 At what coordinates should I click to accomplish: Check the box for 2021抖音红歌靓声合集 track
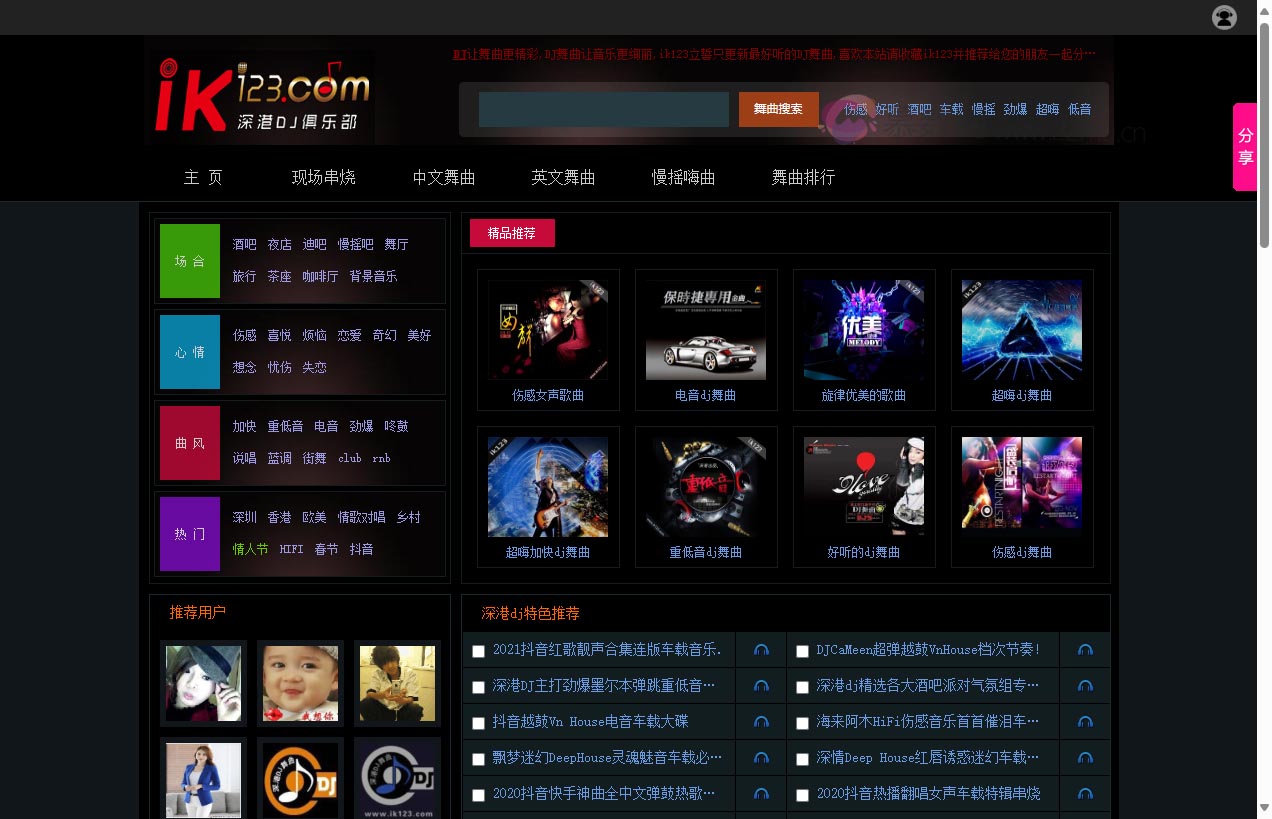click(479, 651)
